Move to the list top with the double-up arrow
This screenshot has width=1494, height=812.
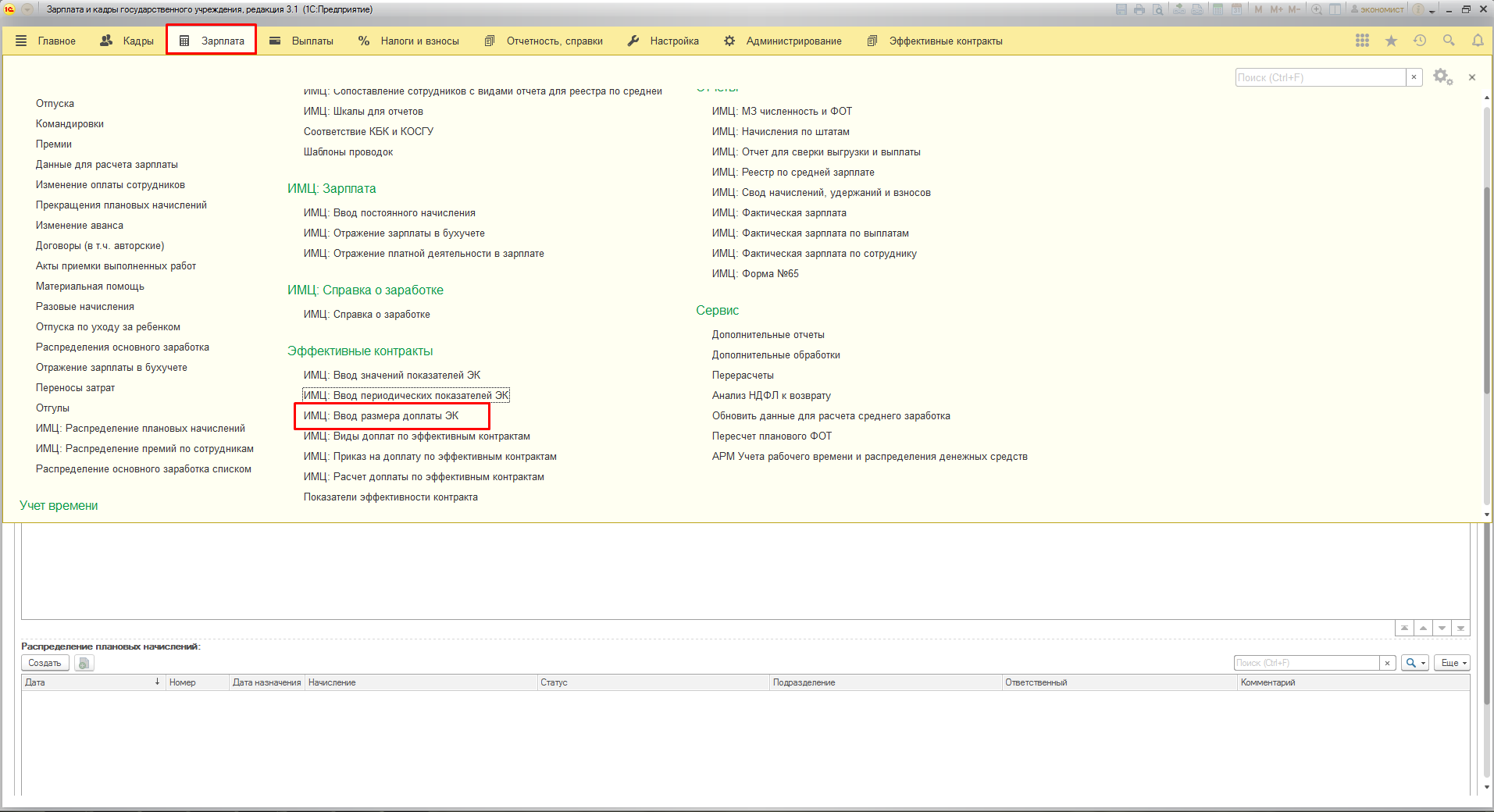tap(1404, 628)
